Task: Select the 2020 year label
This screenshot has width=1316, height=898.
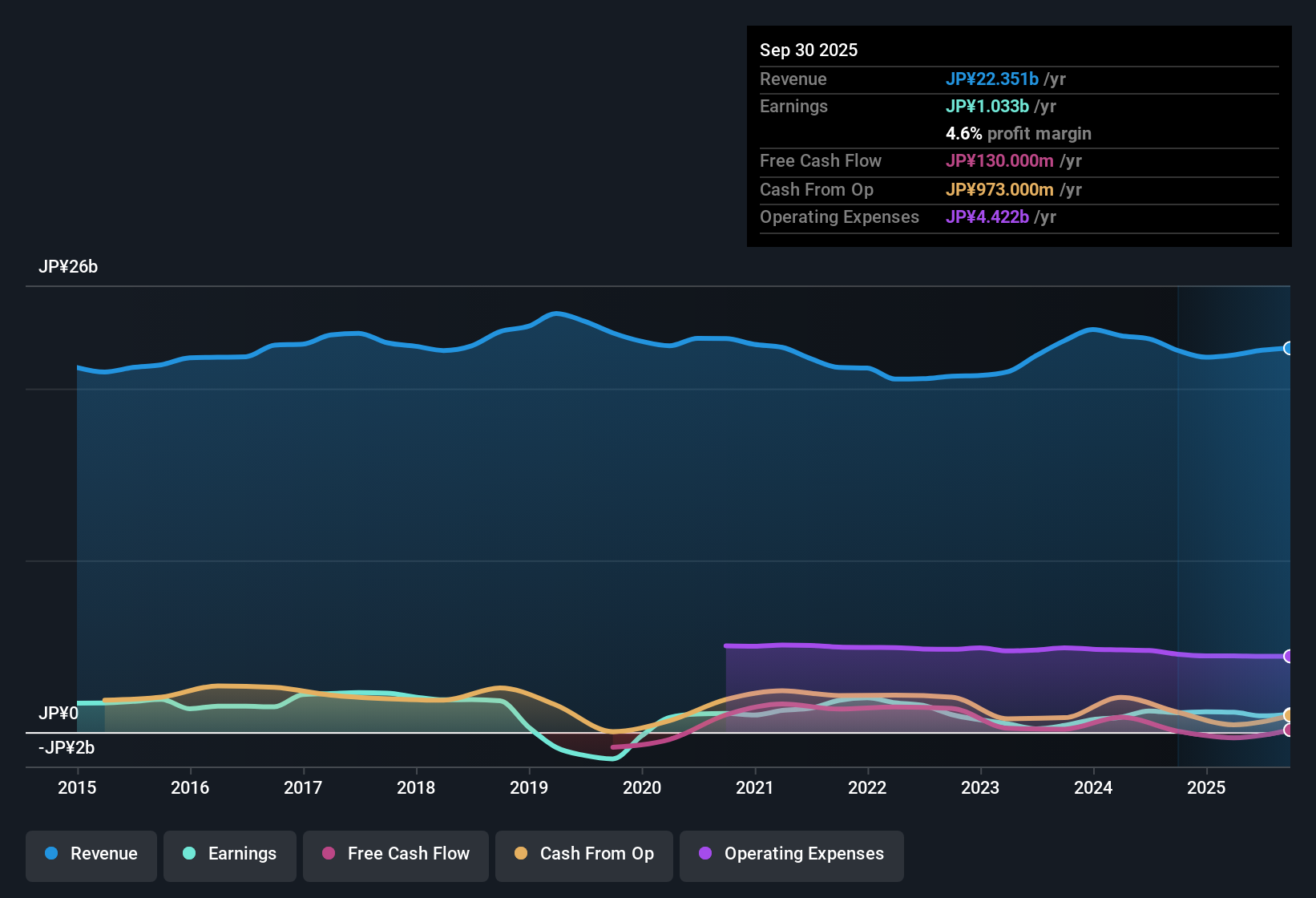Action: 642,788
